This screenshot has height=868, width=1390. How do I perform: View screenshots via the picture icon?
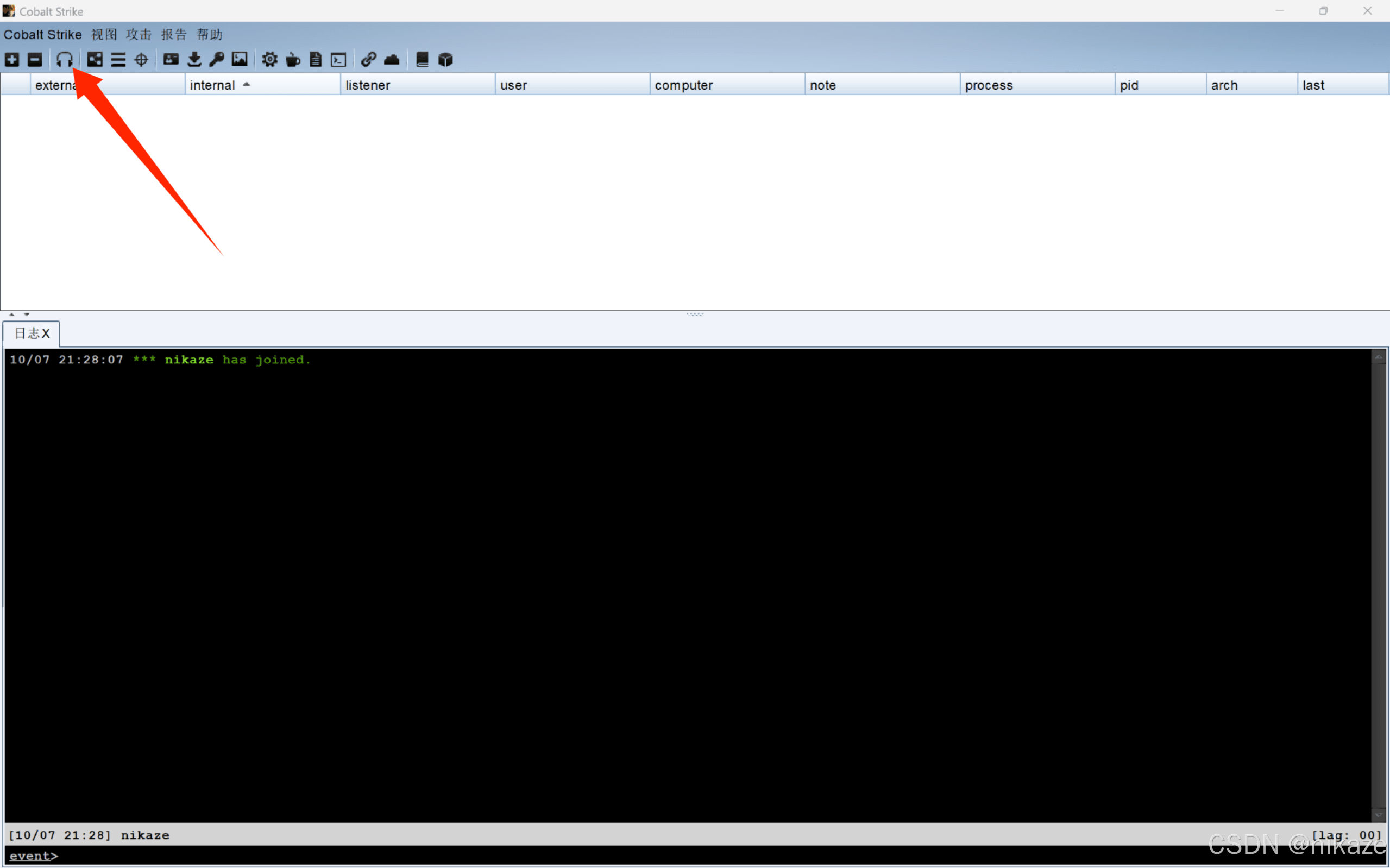coord(240,59)
